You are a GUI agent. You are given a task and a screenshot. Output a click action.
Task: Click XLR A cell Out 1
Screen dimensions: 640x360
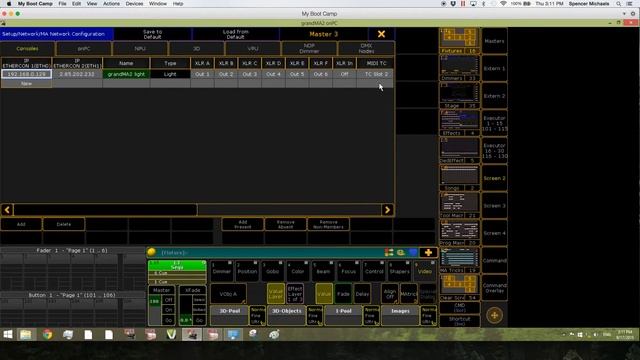[x=202, y=74]
